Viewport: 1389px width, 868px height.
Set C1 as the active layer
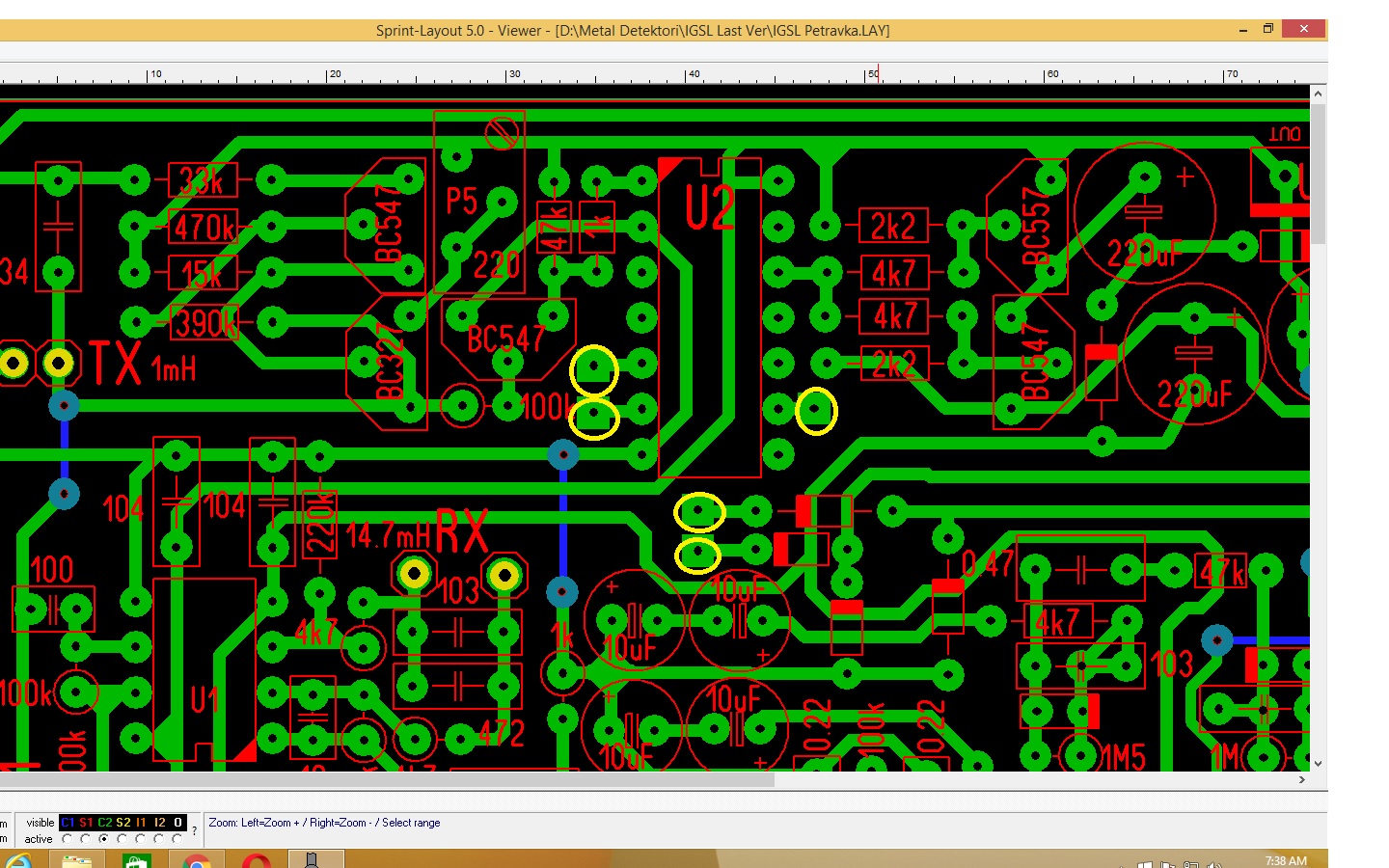coord(68,839)
